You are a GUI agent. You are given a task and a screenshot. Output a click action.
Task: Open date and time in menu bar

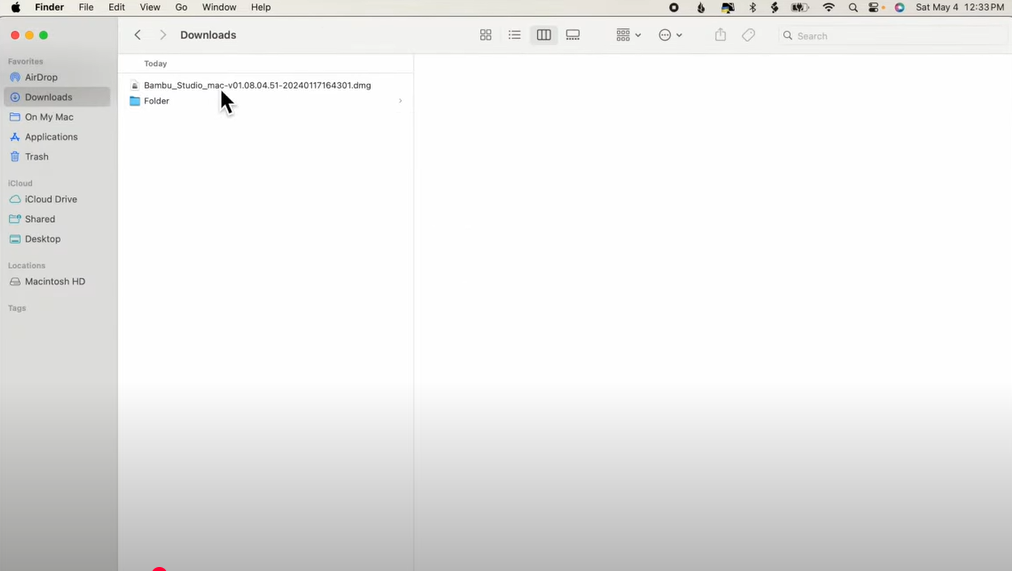(x=960, y=7)
